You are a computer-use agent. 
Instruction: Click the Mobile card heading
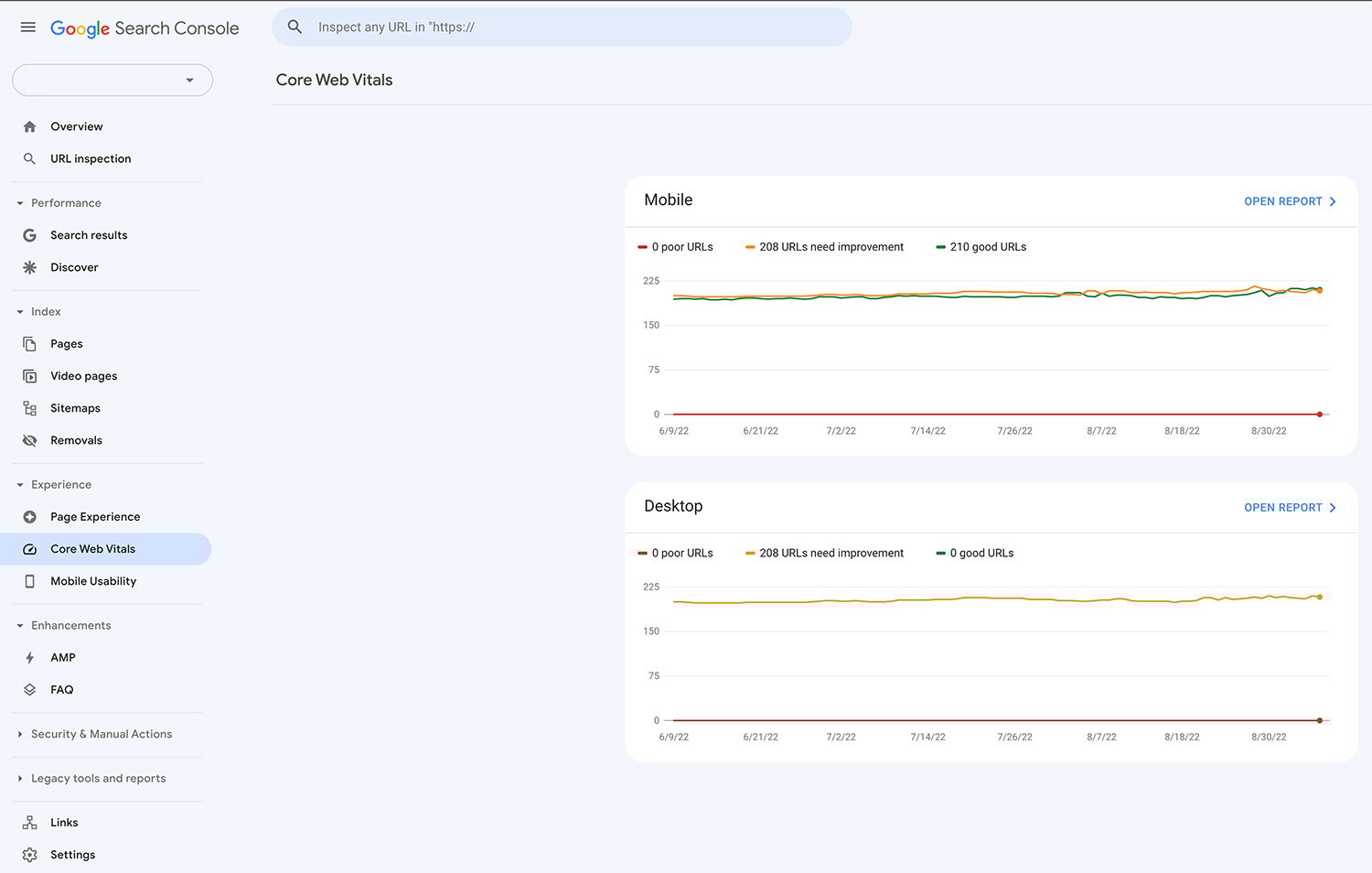[x=669, y=200]
